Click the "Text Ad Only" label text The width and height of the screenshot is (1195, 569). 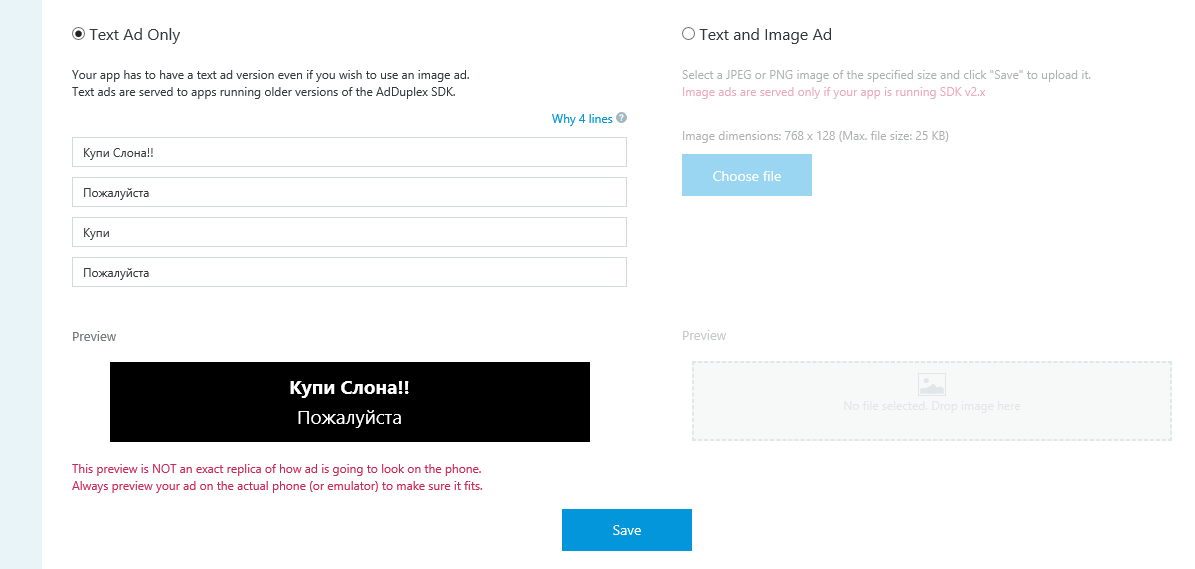tap(135, 35)
